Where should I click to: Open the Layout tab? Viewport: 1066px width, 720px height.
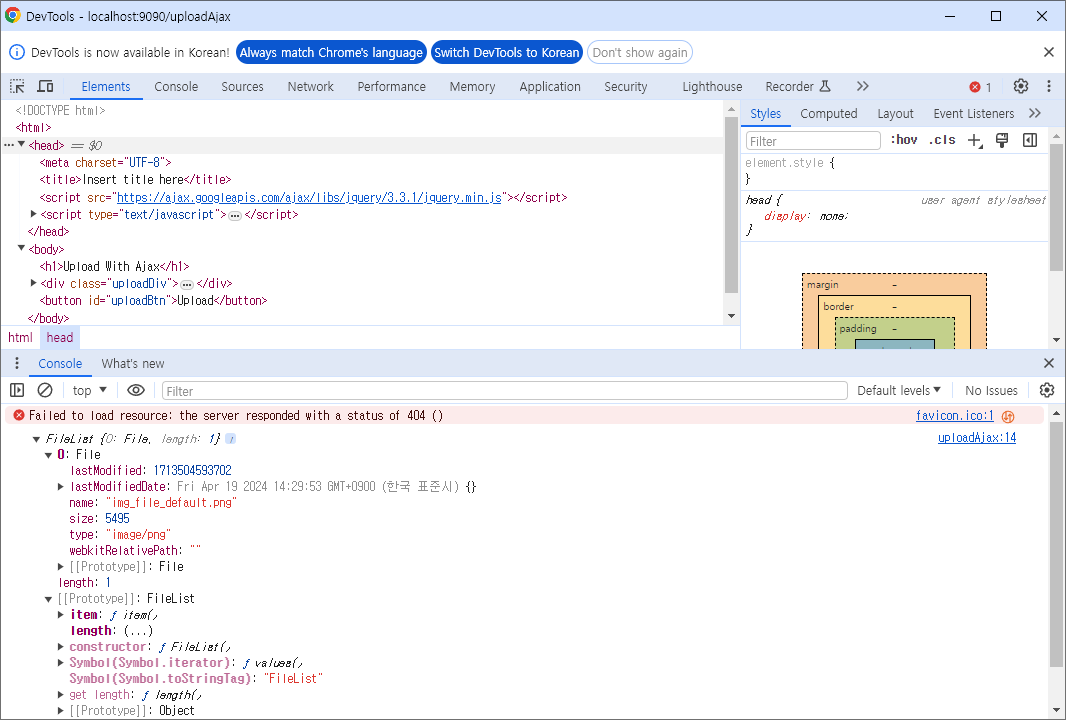(895, 114)
